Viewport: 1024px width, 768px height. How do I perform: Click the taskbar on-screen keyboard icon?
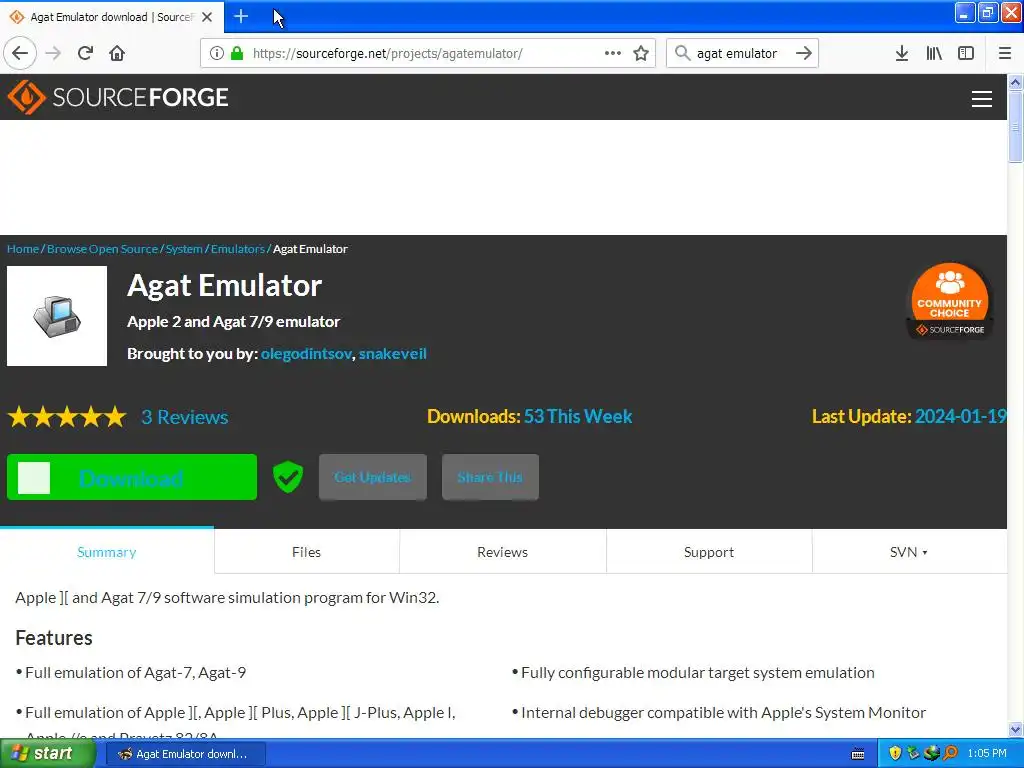coord(858,754)
